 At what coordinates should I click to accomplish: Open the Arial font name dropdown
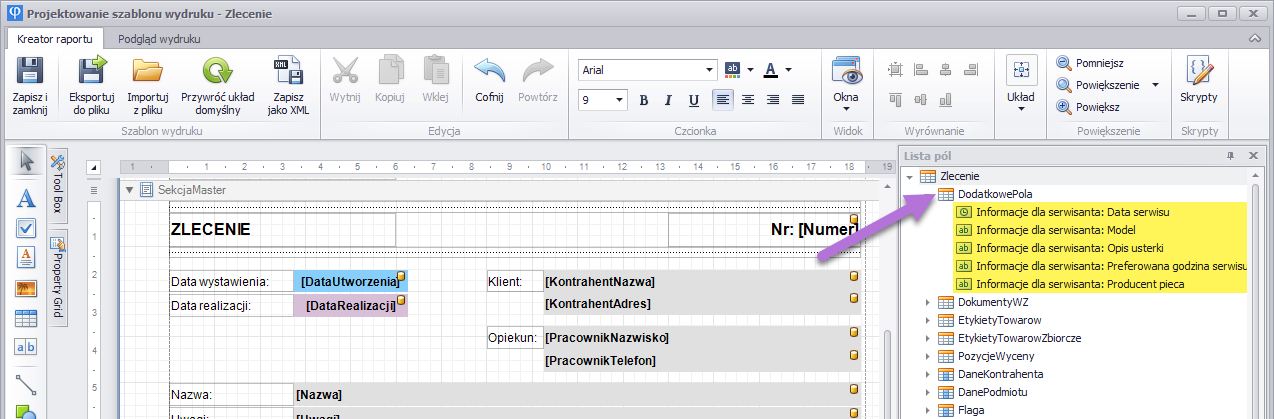click(710, 70)
